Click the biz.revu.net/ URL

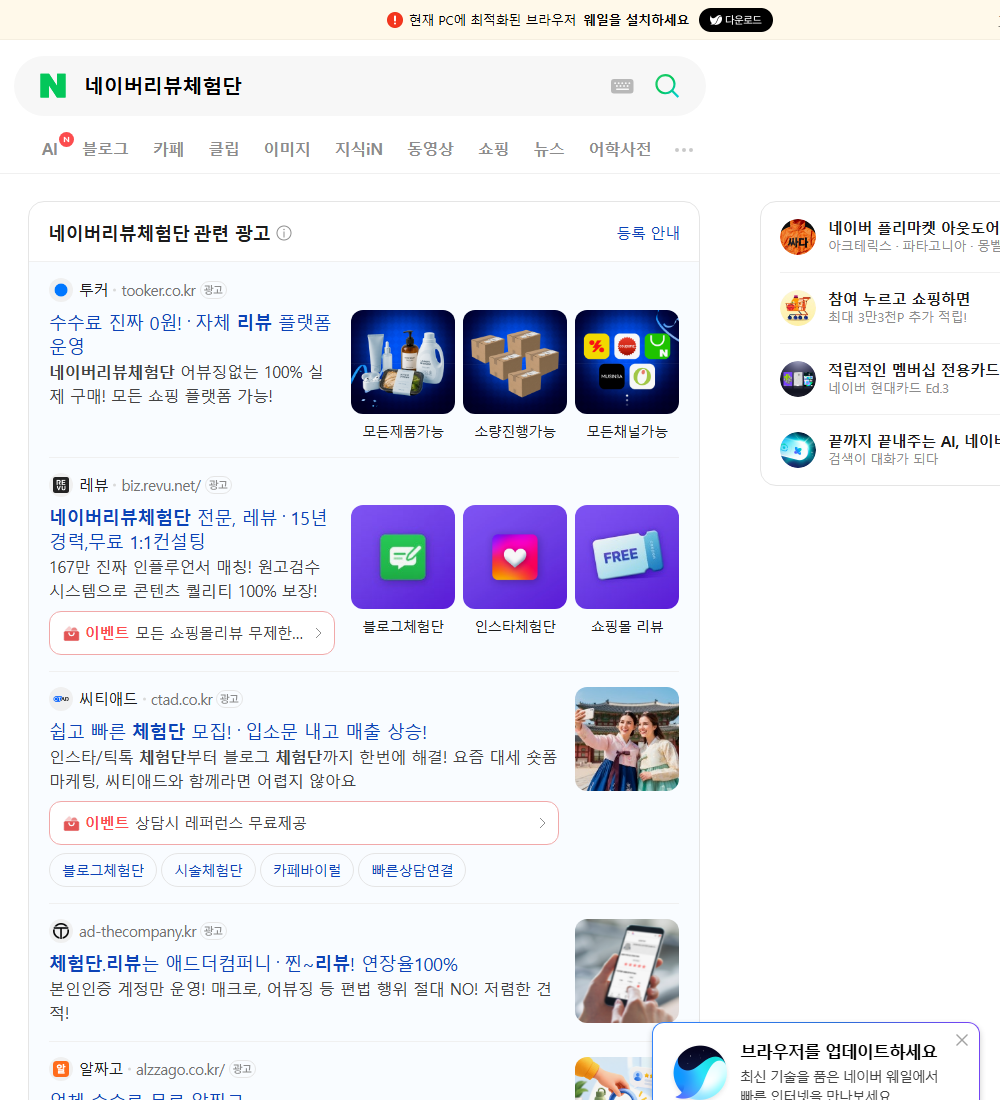[x=161, y=485]
